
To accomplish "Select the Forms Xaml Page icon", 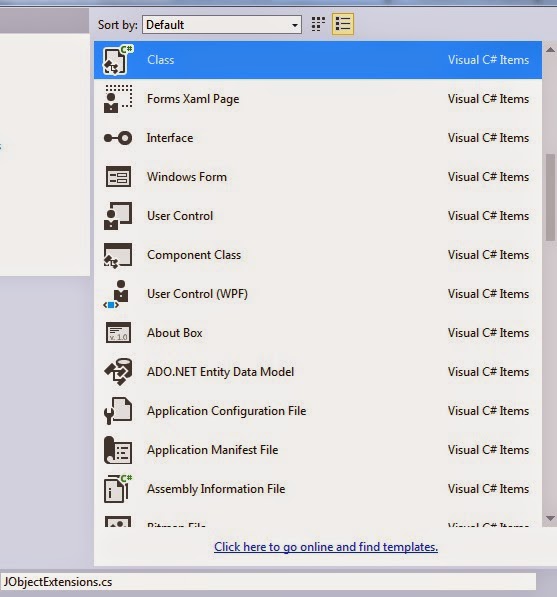I will tap(118, 99).
